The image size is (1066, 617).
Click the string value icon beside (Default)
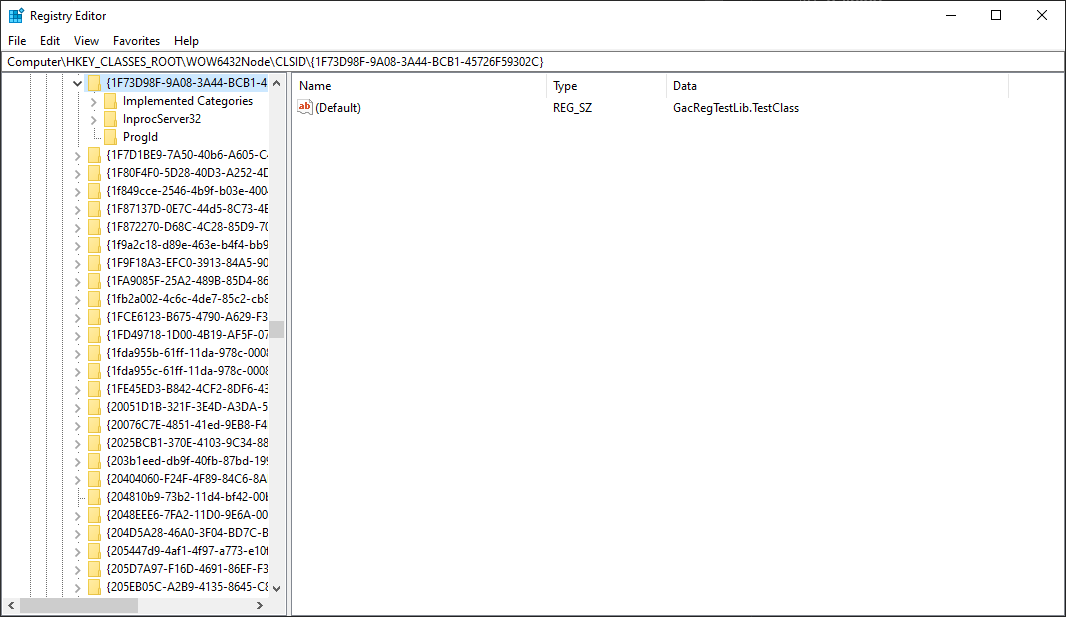pos(305,107)
